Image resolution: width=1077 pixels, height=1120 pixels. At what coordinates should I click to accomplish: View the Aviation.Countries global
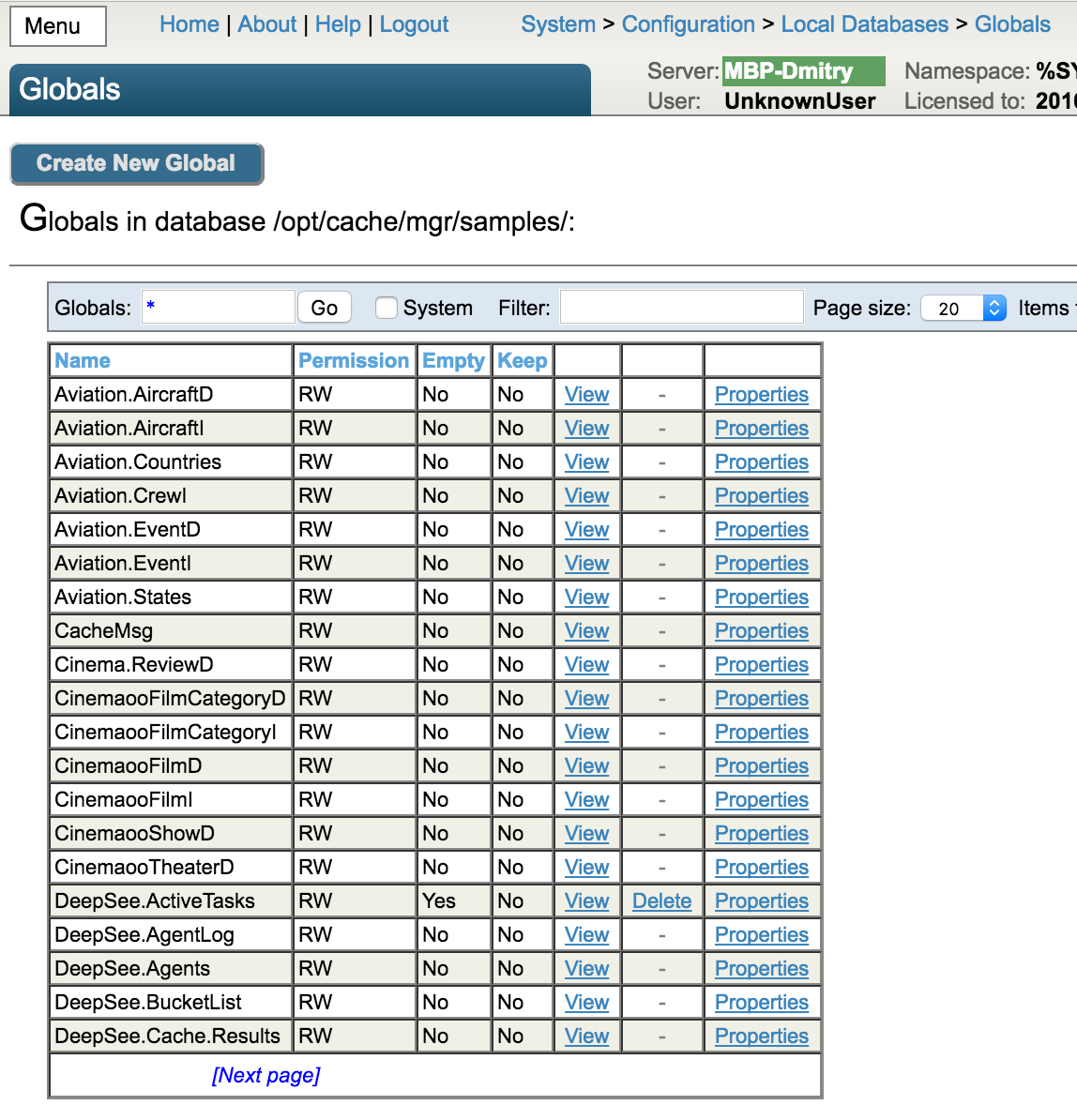pyautogui.click(x=586, y=462)
